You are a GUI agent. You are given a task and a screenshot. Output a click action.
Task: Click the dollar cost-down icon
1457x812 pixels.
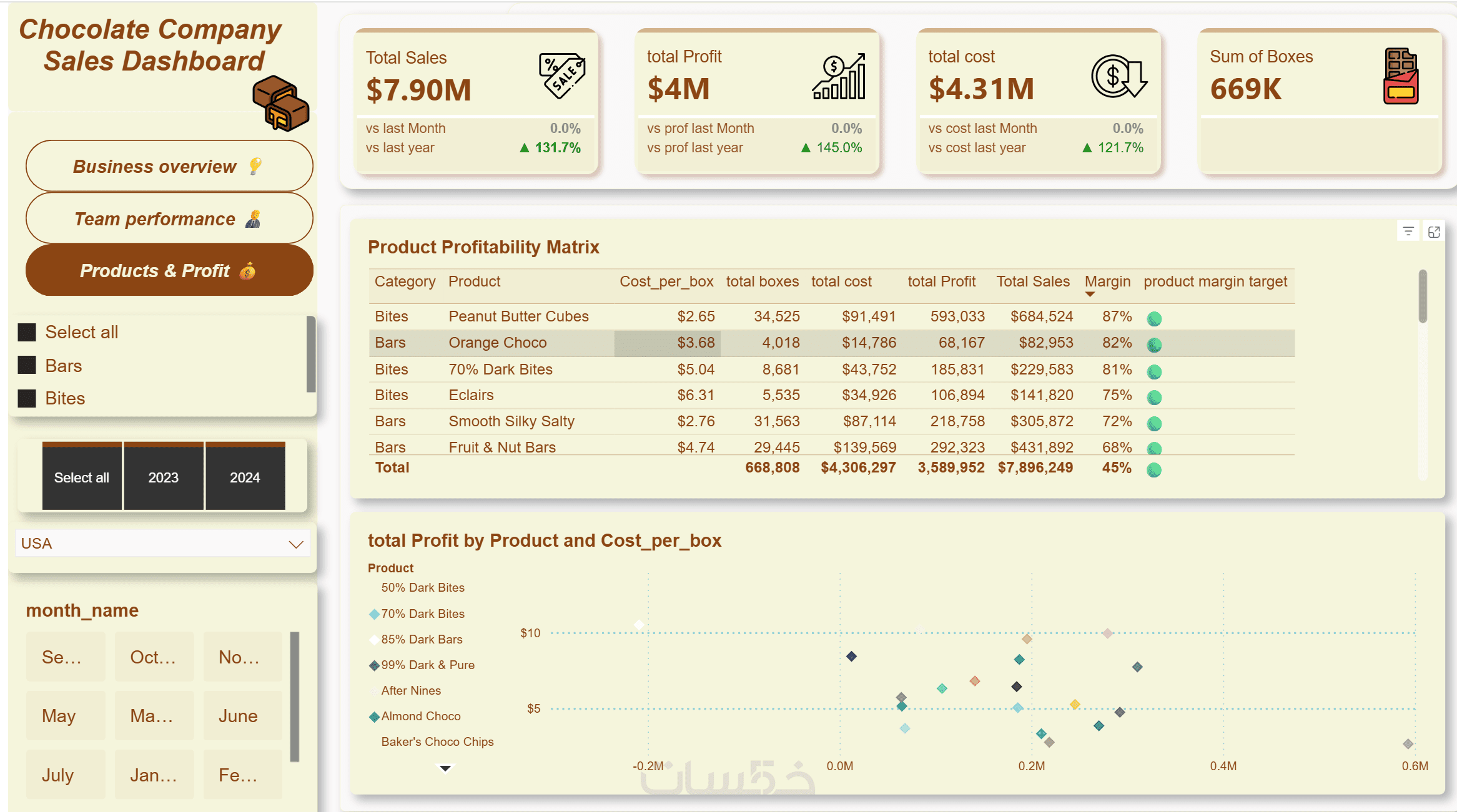click(x=1119, y=76)
